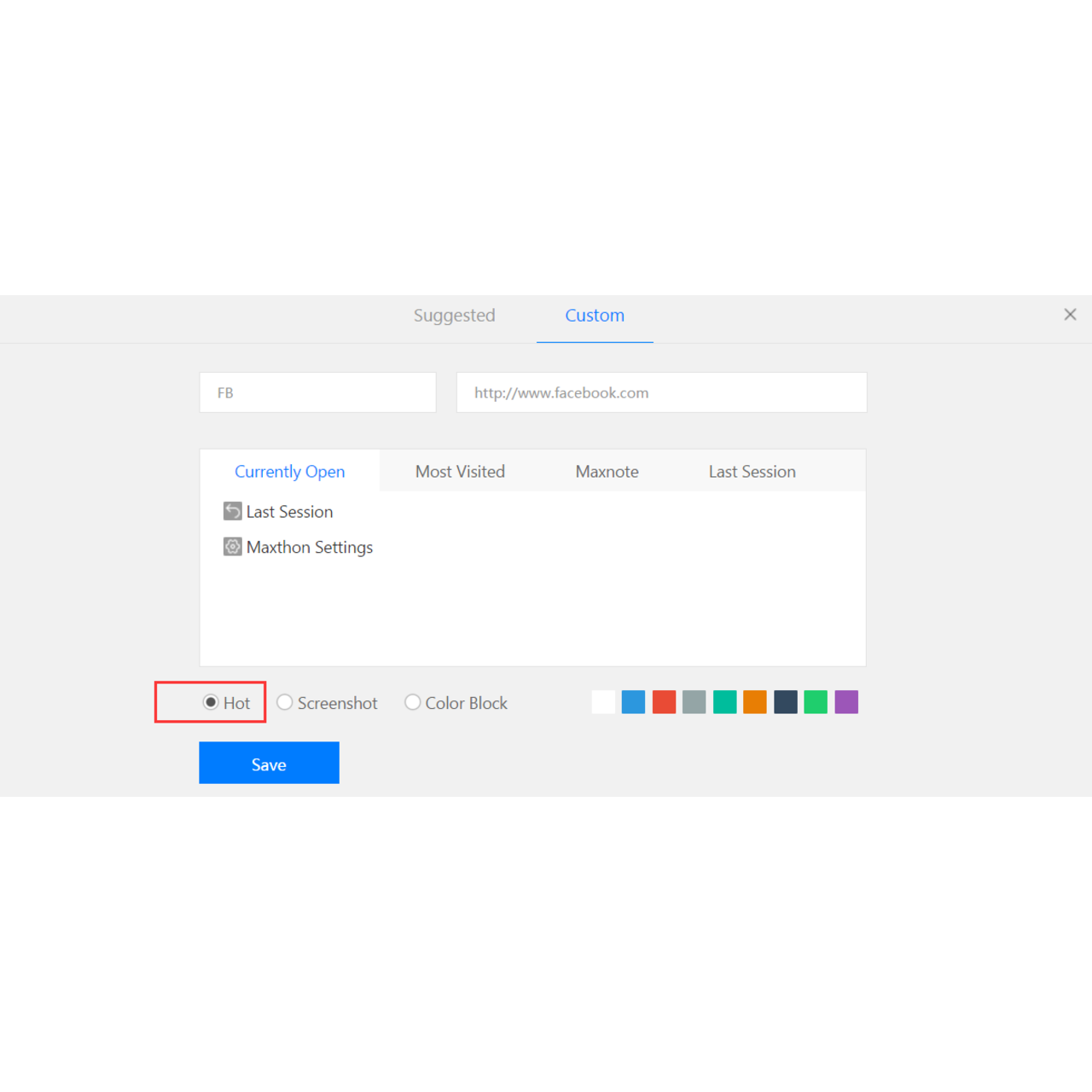Click the Maxthon Settings gear icon

pos(232,547)
